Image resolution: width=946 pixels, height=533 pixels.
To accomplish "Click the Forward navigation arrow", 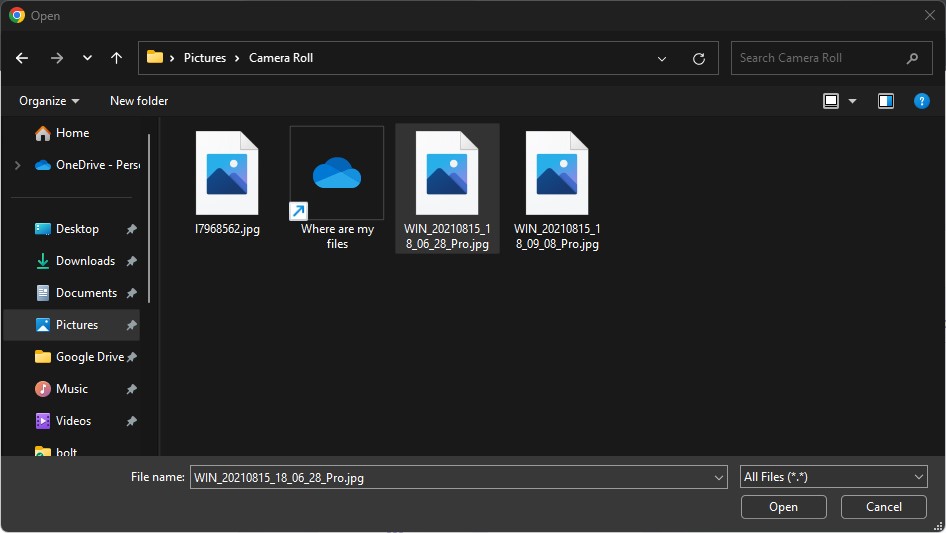I will click(56, 58).
